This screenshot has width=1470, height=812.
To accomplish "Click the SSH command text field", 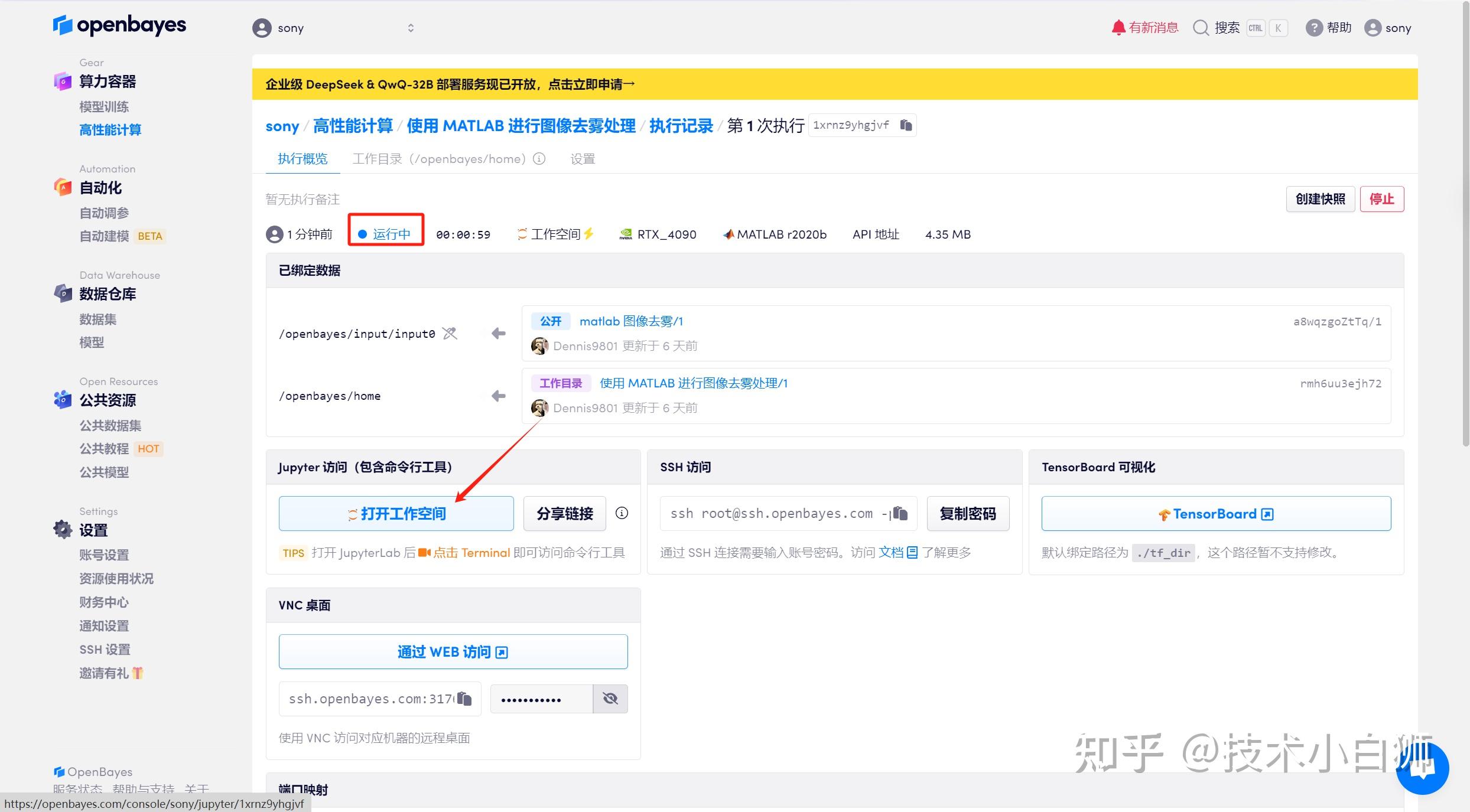I will tap(788, 513).
